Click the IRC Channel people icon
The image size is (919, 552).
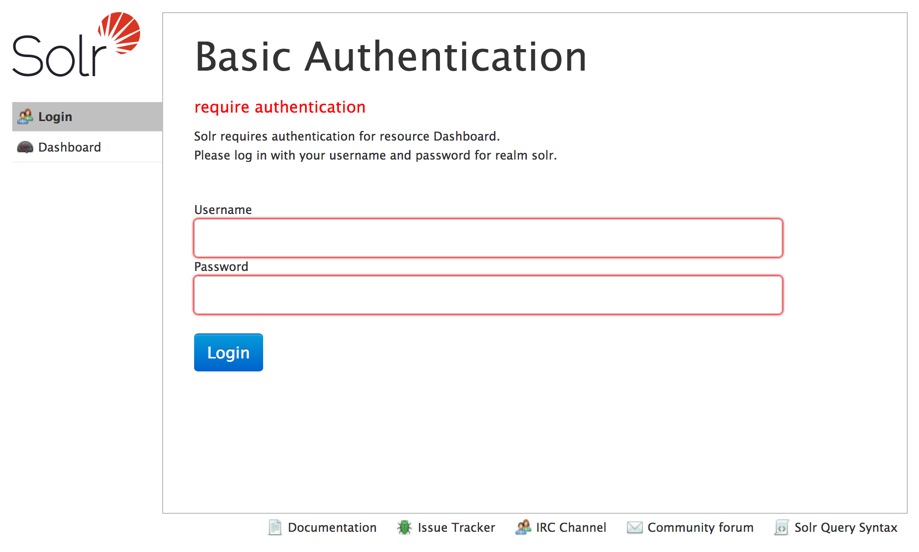pyautogui.click(x=522, y=528)
